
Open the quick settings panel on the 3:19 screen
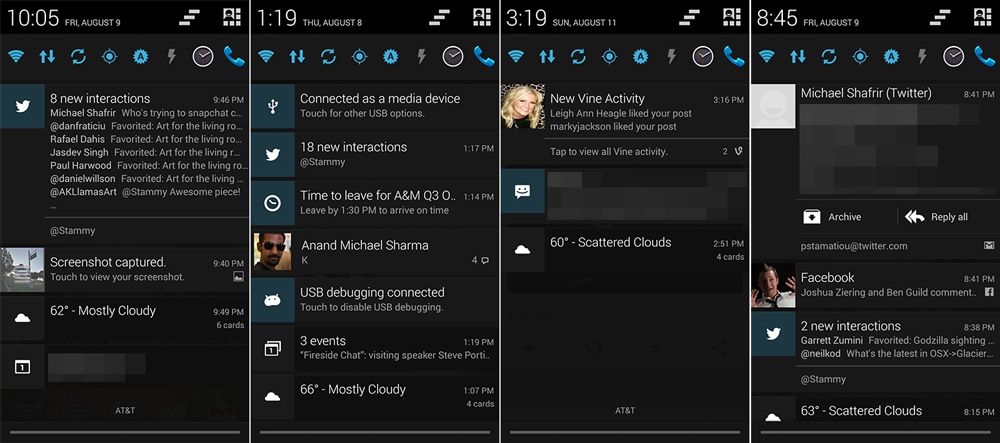click(x=732, y=17)
